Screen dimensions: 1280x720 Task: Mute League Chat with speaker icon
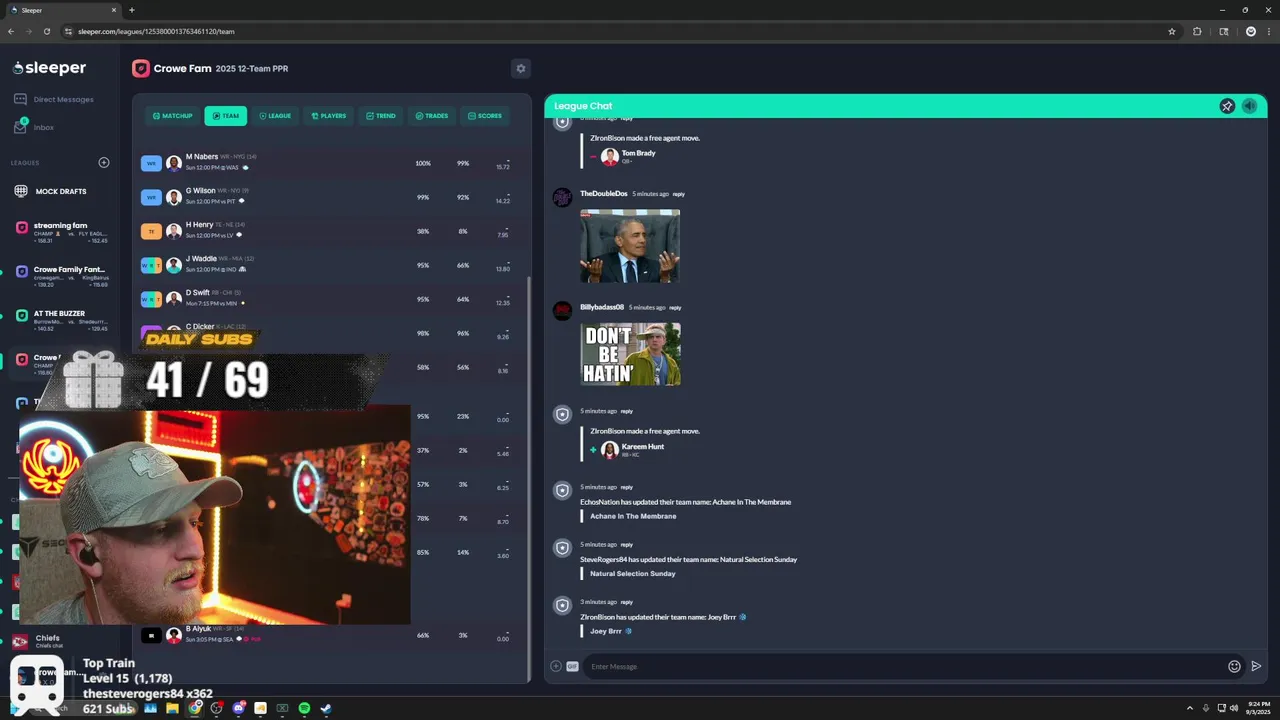click(1249, 106)
